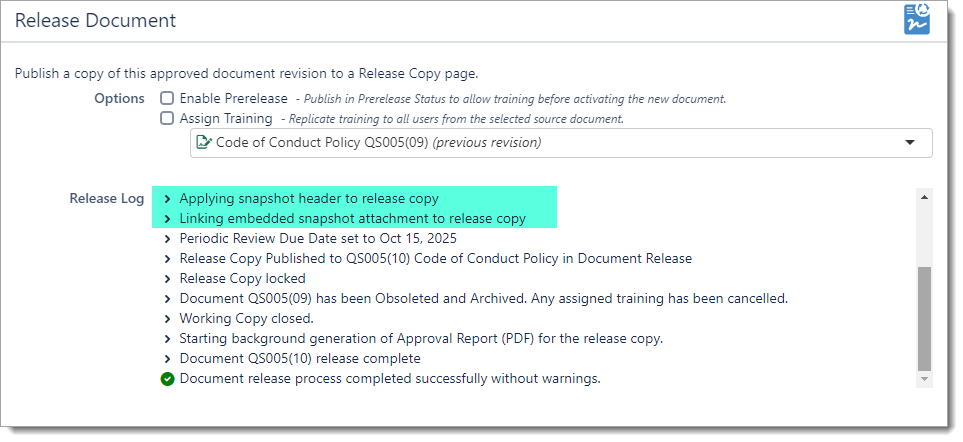Image resolution: width=963 pixels, height=442 pixels.
Task: Click the document signature icon in header
Action: tap(917, 20)
